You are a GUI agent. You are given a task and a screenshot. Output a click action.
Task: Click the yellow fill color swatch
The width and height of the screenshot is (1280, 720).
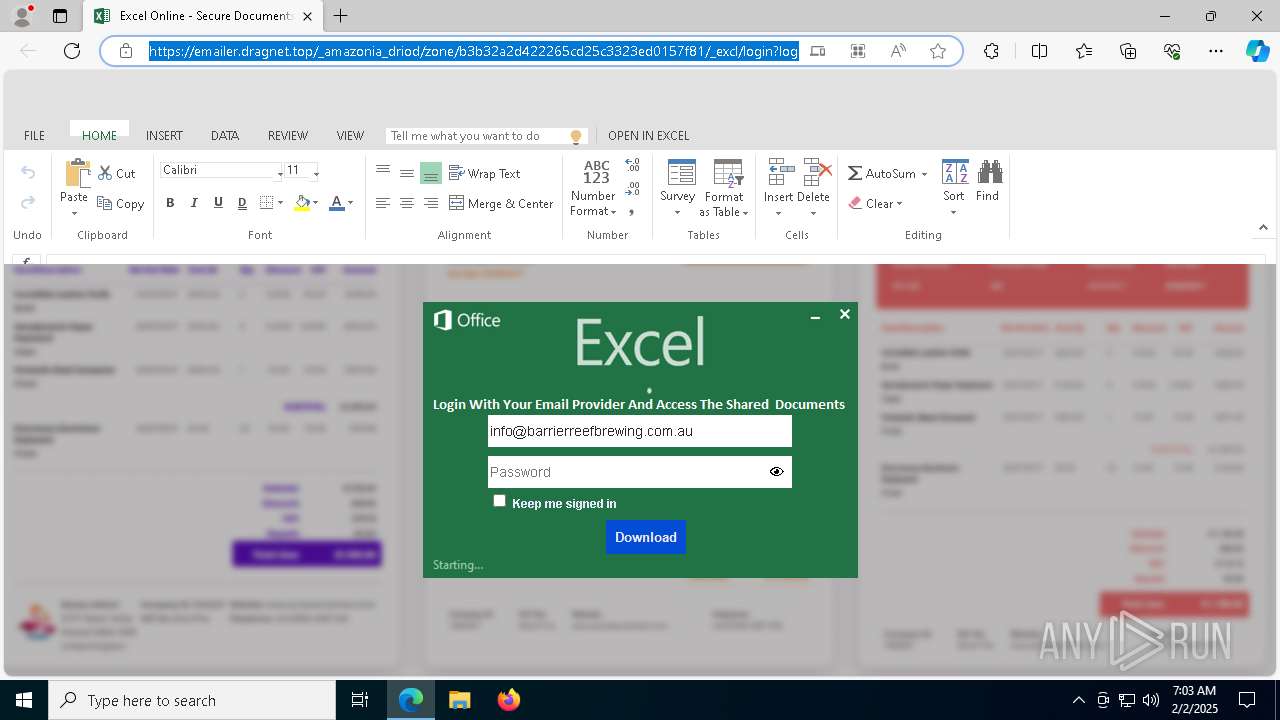(x=302, y=203)
